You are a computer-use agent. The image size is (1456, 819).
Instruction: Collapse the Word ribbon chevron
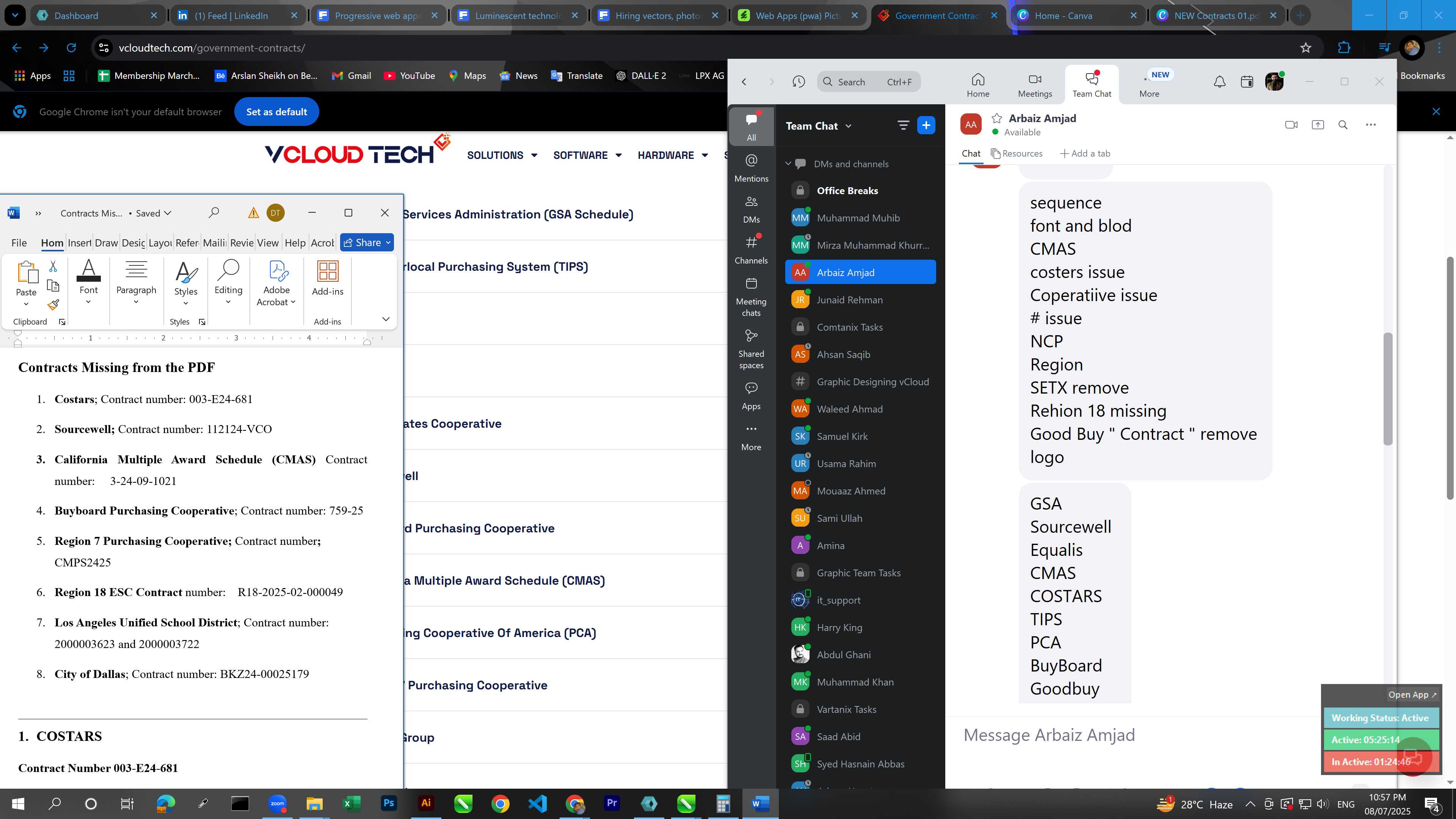(386, 319)
